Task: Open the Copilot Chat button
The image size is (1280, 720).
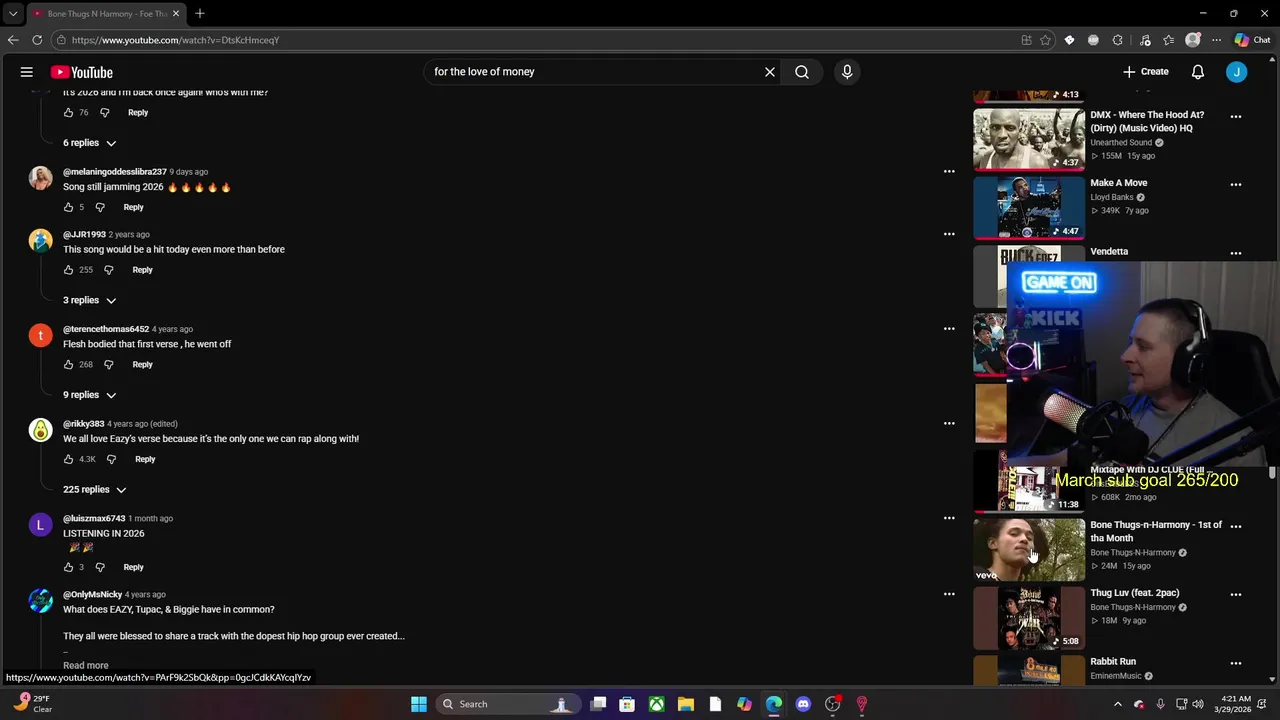Action: (1252, 40)
